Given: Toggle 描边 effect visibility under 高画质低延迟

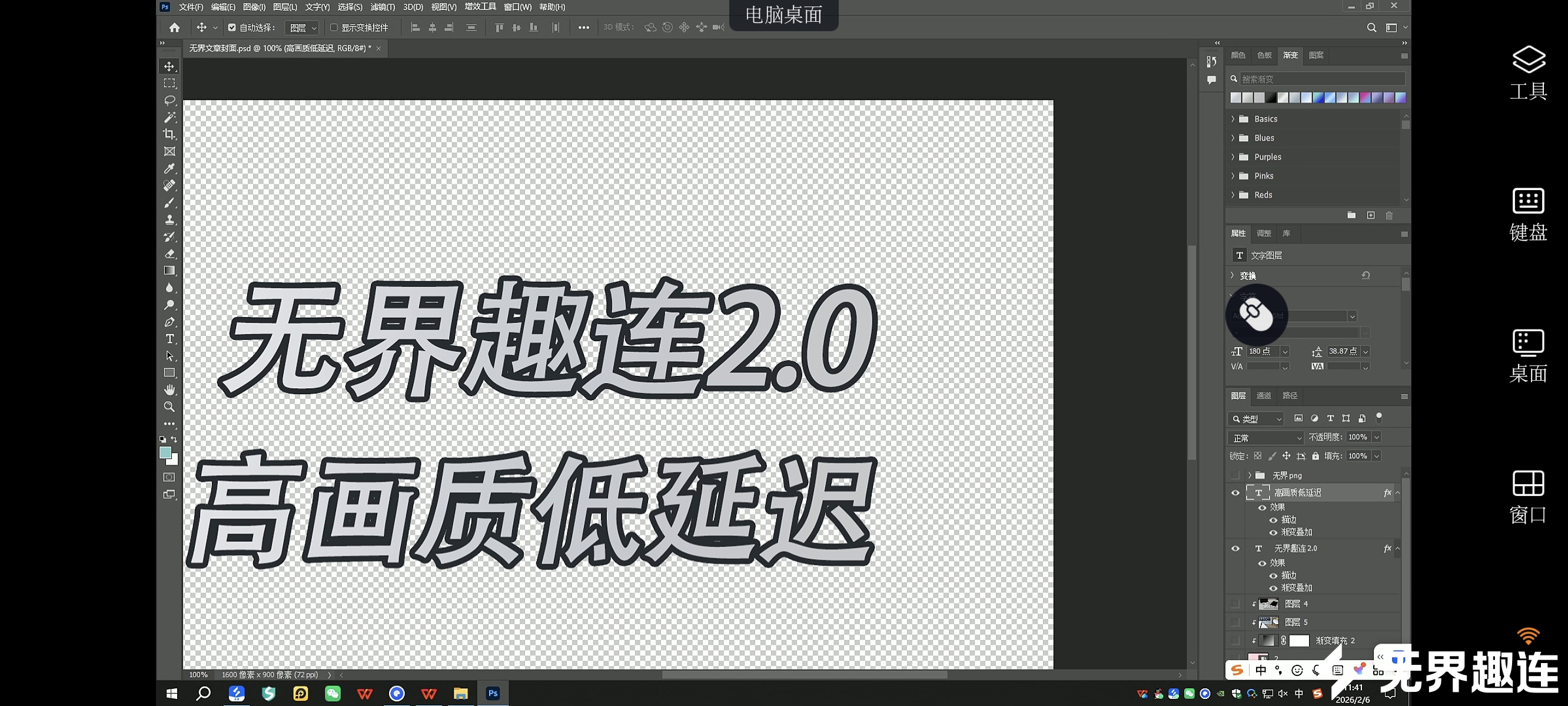Looking at the screenshot, I should 1273,520.
